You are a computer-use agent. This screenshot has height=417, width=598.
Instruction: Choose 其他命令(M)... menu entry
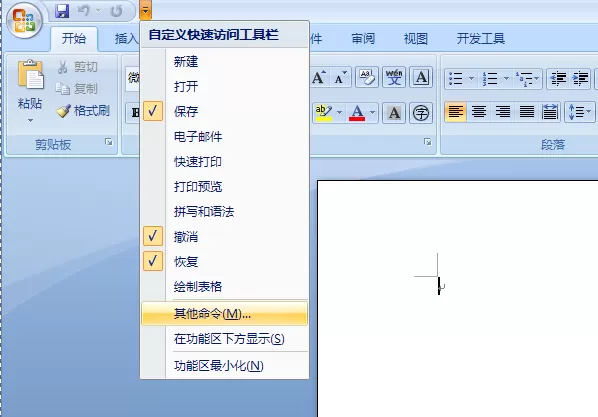tap(224, 313)
